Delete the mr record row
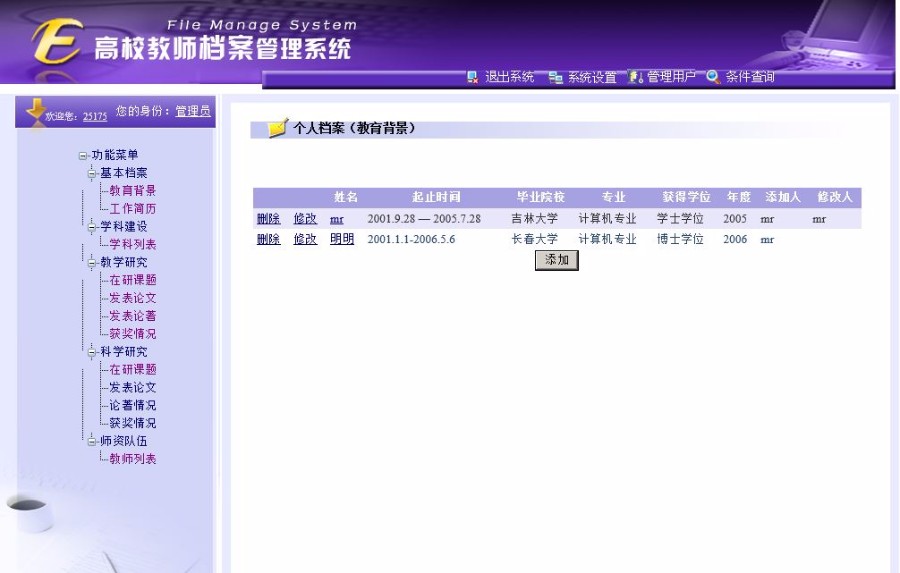 (269, 219)
